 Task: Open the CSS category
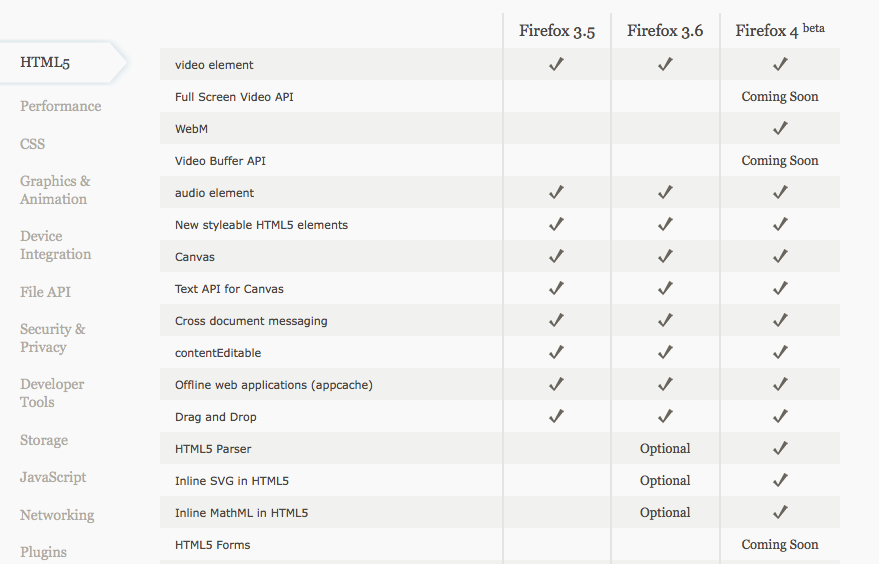pyautogui.click(x=33, y=144)
